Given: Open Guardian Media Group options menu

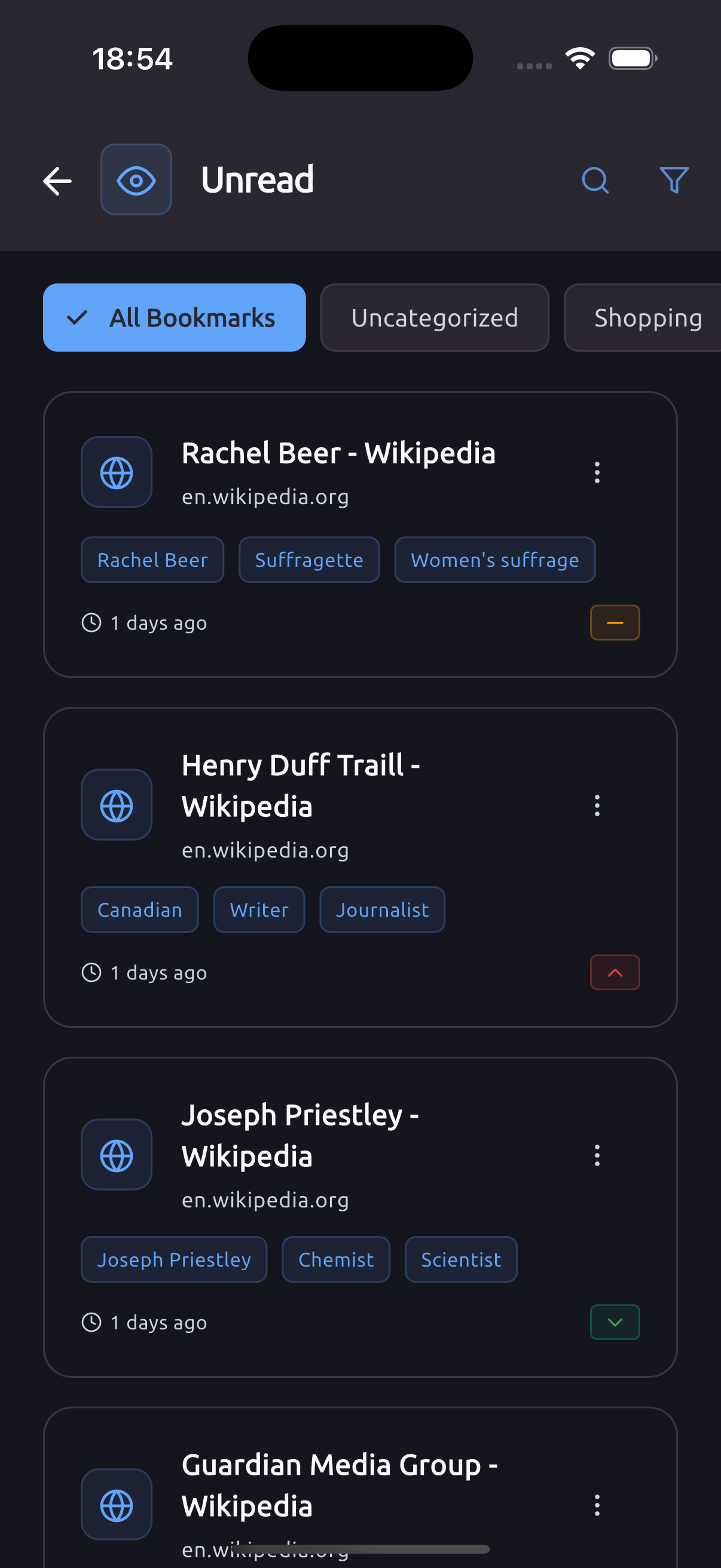Looking at the screenshot, I should click(597, 1505).
